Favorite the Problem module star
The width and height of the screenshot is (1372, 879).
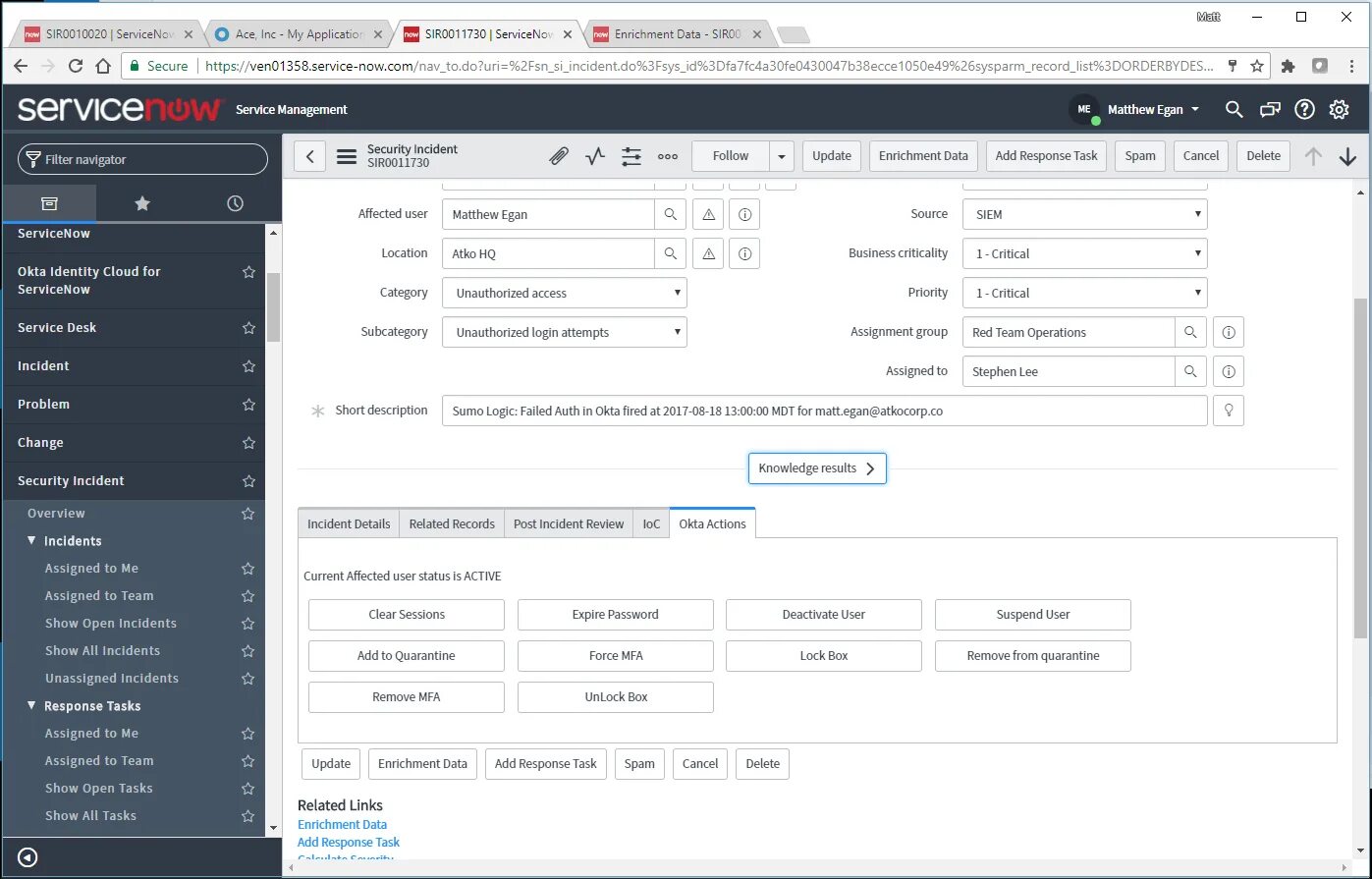[x=248, y=405]
